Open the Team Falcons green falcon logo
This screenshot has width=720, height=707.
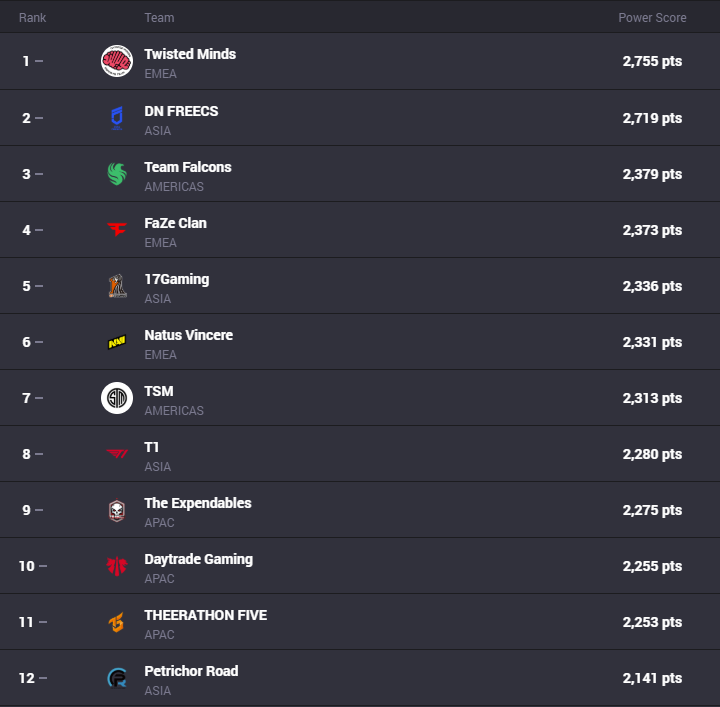pyautogui.click(x=117, y=174)
